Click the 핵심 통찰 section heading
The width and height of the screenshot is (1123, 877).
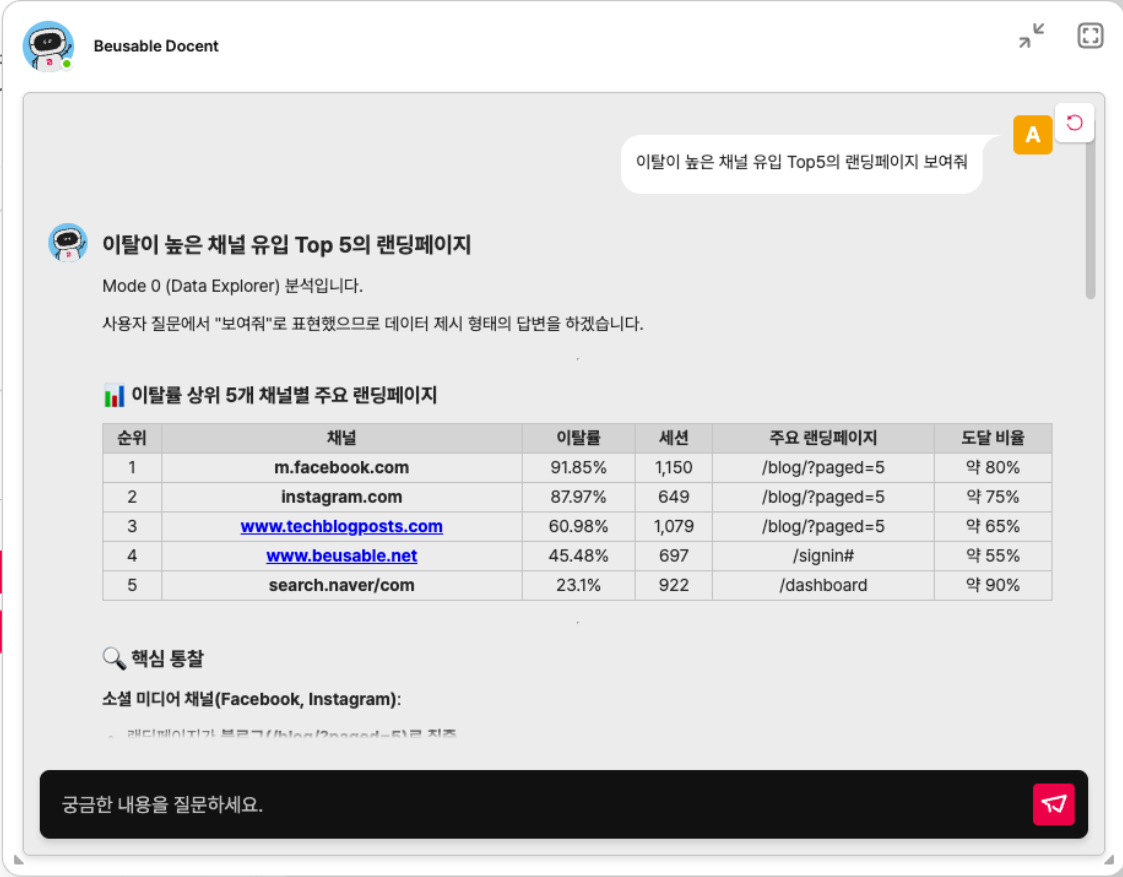167,658
